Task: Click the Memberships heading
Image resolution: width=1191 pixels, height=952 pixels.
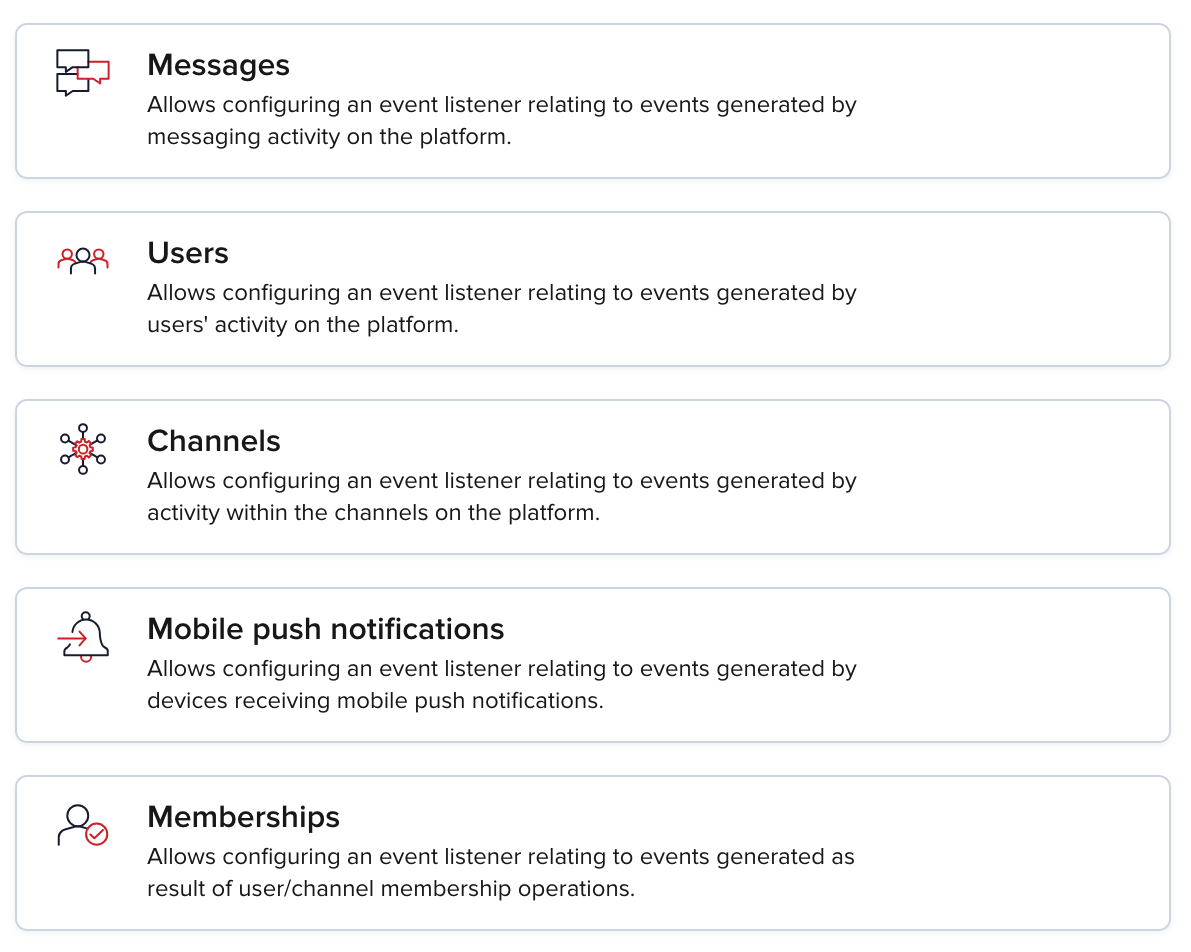Action: tap(243, 817)
